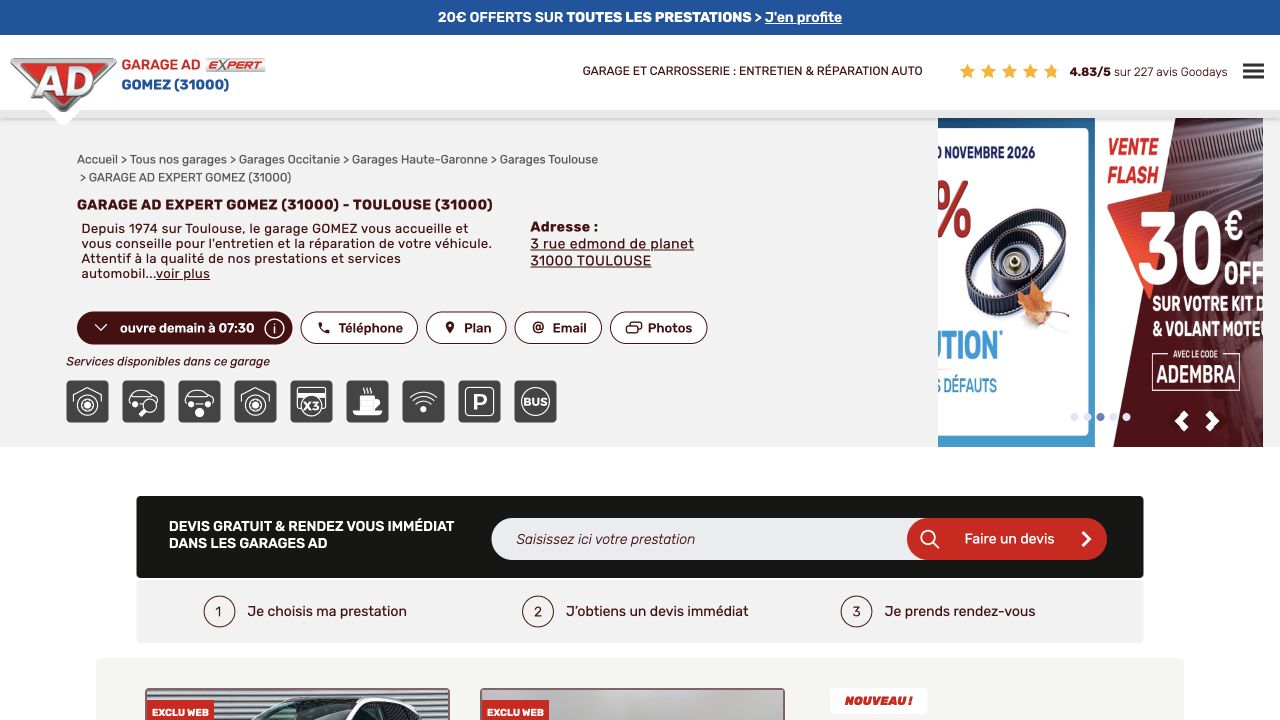Click the parking service icon

pos(479,402)
